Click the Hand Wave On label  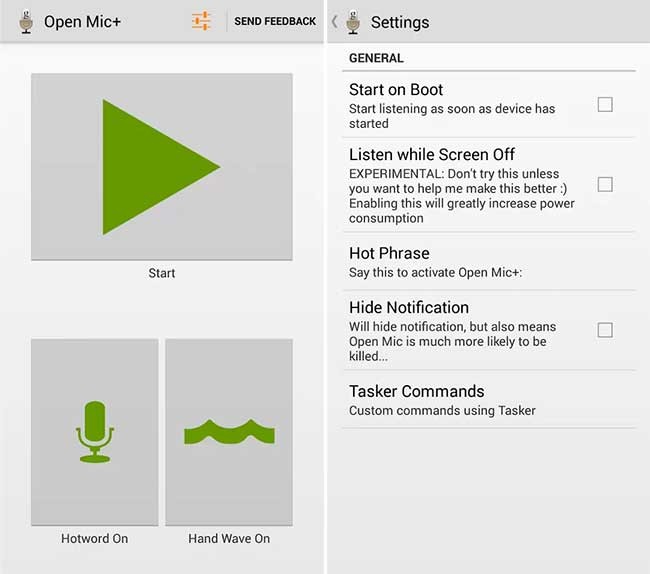point(229,538)
